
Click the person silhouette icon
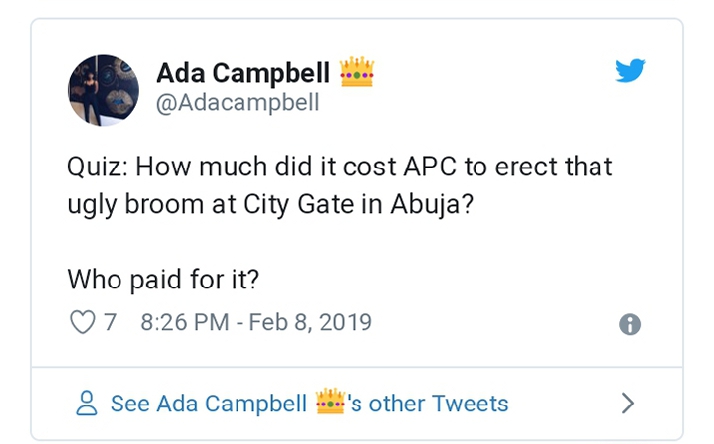click(x=87, y=404)
